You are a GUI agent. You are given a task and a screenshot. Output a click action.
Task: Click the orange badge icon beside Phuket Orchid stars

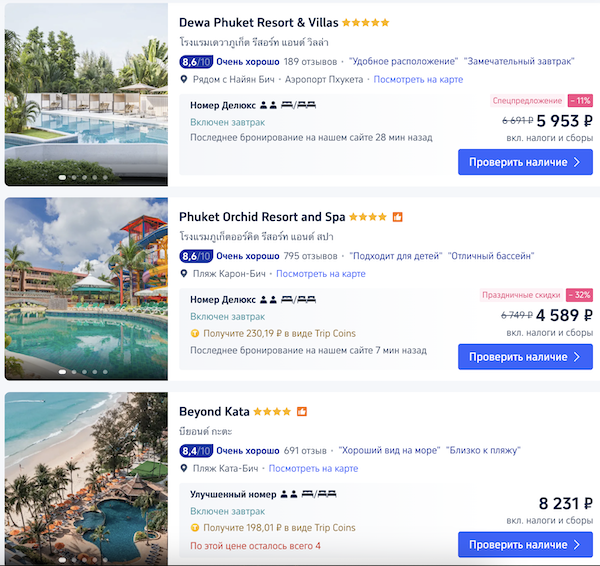click(x=397, y=217)
